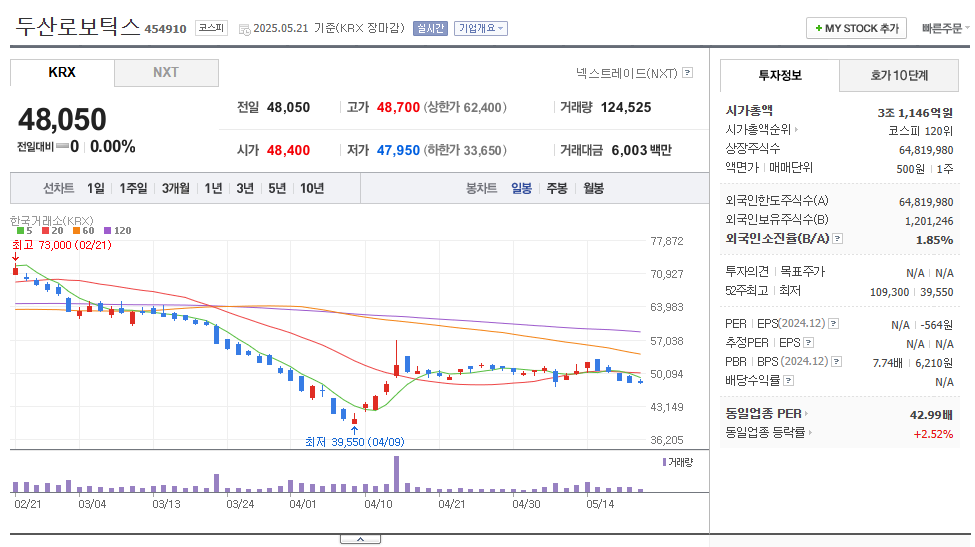Show the 일봉 daily candlestick chart
Screen dimensions: 975x547
click(x=521, y=188)
